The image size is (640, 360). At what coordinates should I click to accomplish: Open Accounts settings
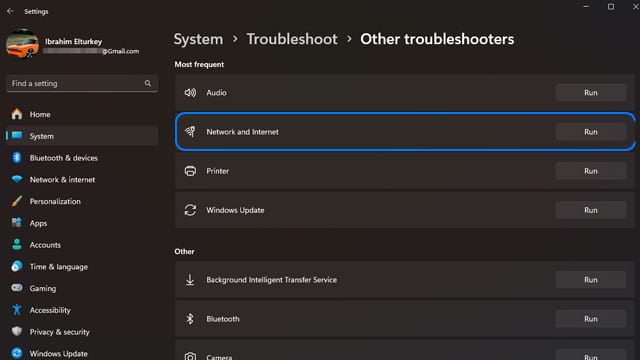(x=82, y=245)
